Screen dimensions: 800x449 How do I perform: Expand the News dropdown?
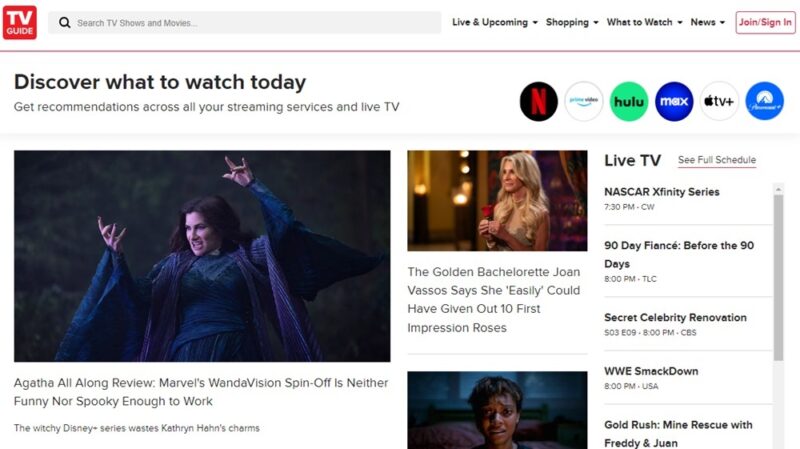pyautogui.click(x=707, y=22)
